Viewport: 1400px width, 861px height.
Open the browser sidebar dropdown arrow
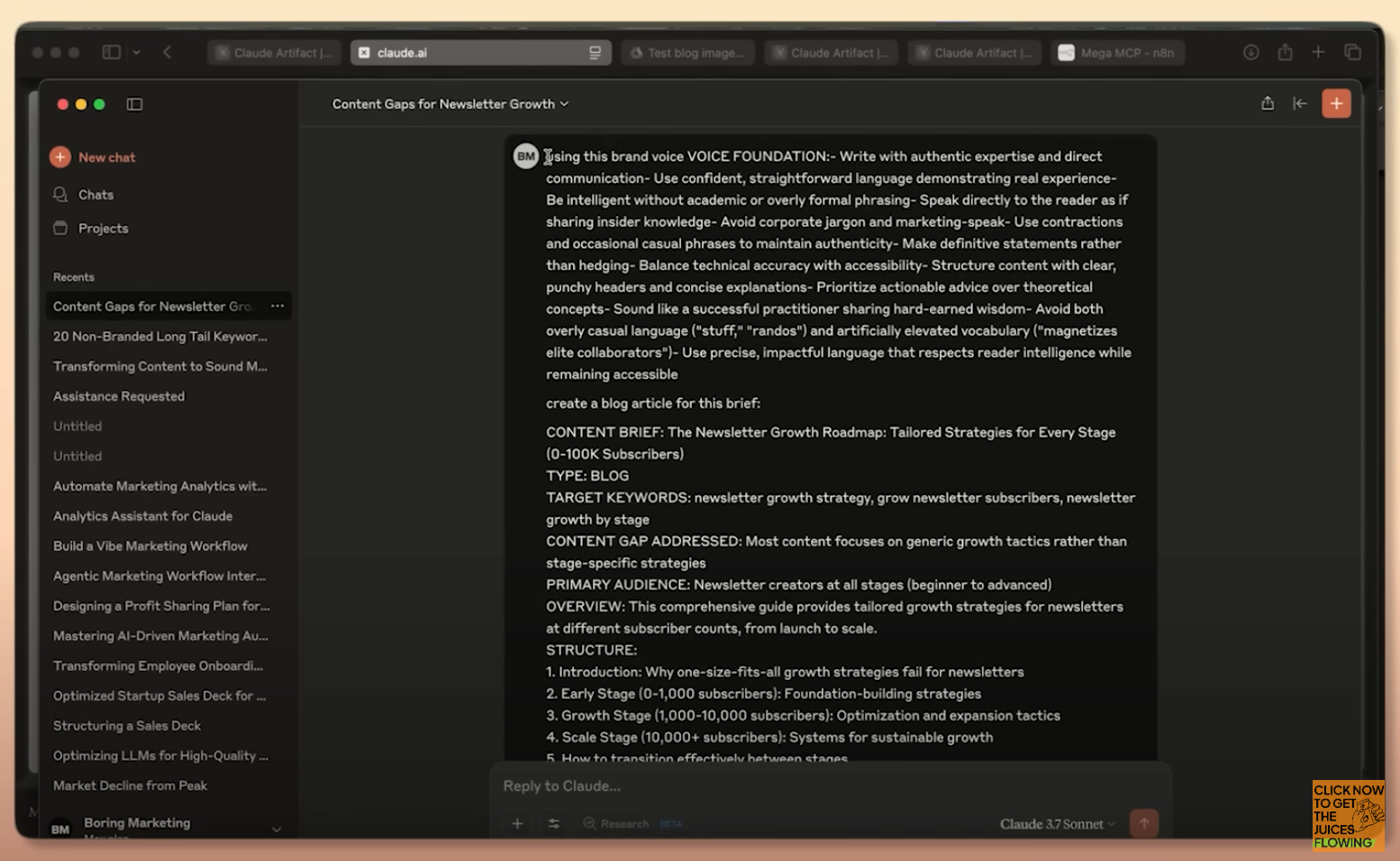click(137, 52)
